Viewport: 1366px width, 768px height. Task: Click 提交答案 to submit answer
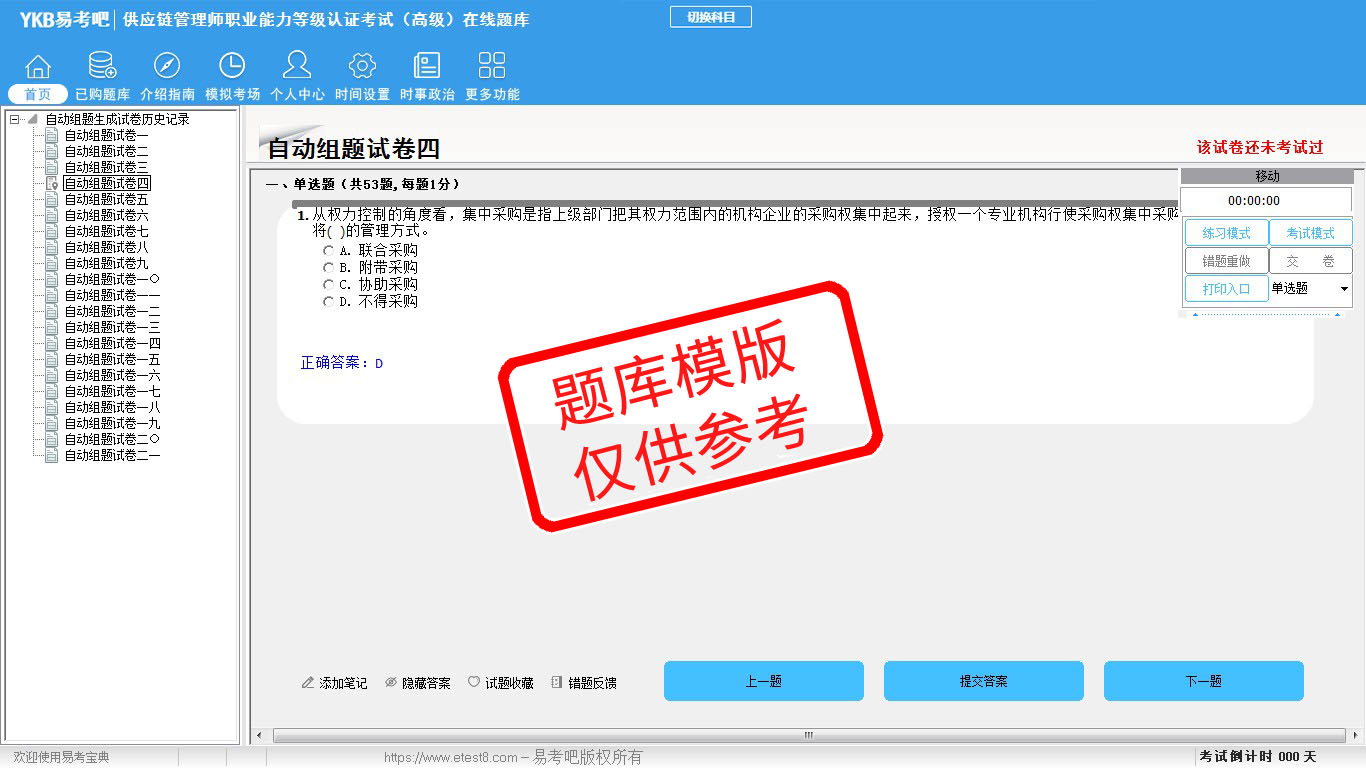click(984, 681)
